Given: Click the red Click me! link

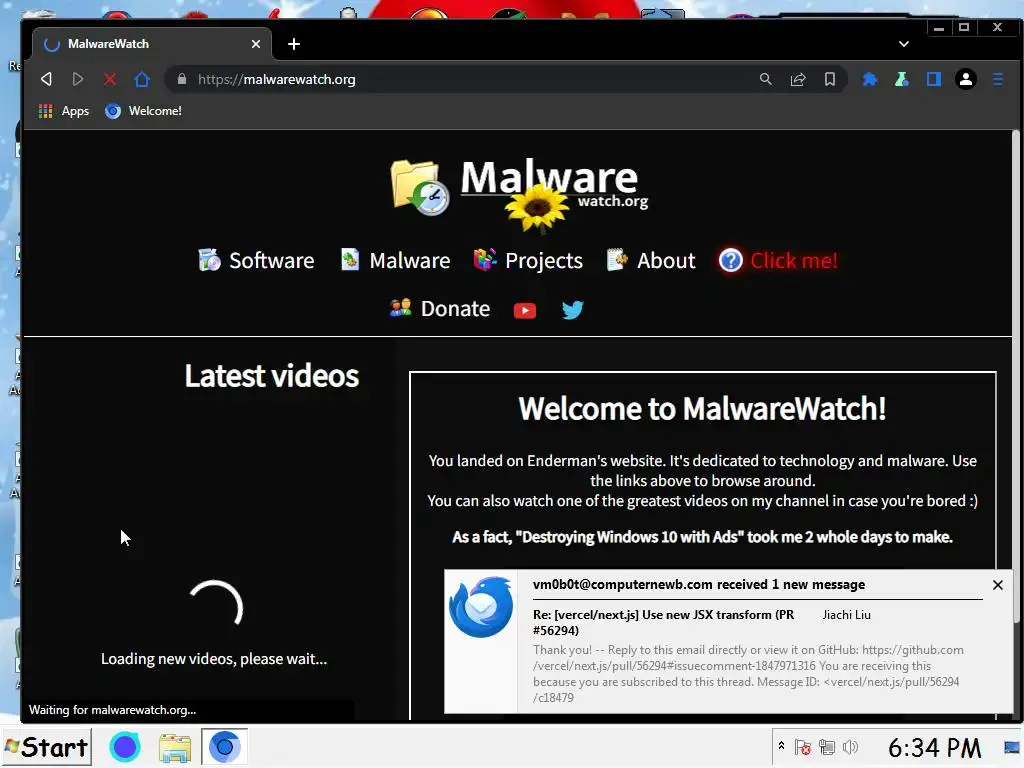Looking at the screenshot, I should [793, 261].
